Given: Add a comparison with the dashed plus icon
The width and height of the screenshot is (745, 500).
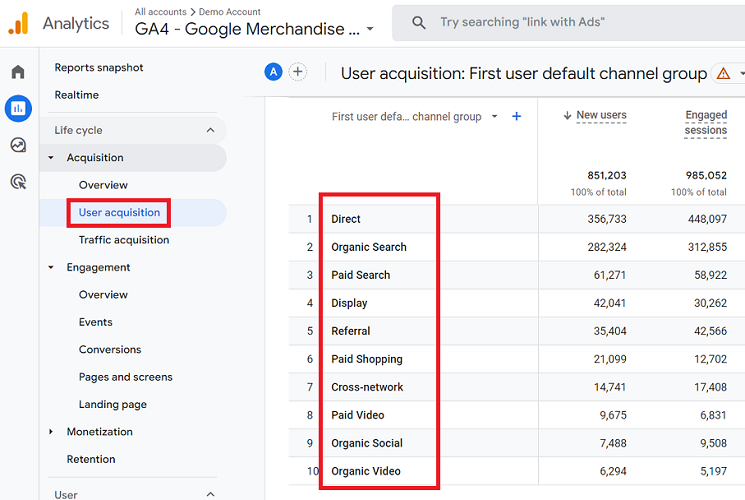Looking at the screenshot, I should pyautogui.click(x=298, y=72).
